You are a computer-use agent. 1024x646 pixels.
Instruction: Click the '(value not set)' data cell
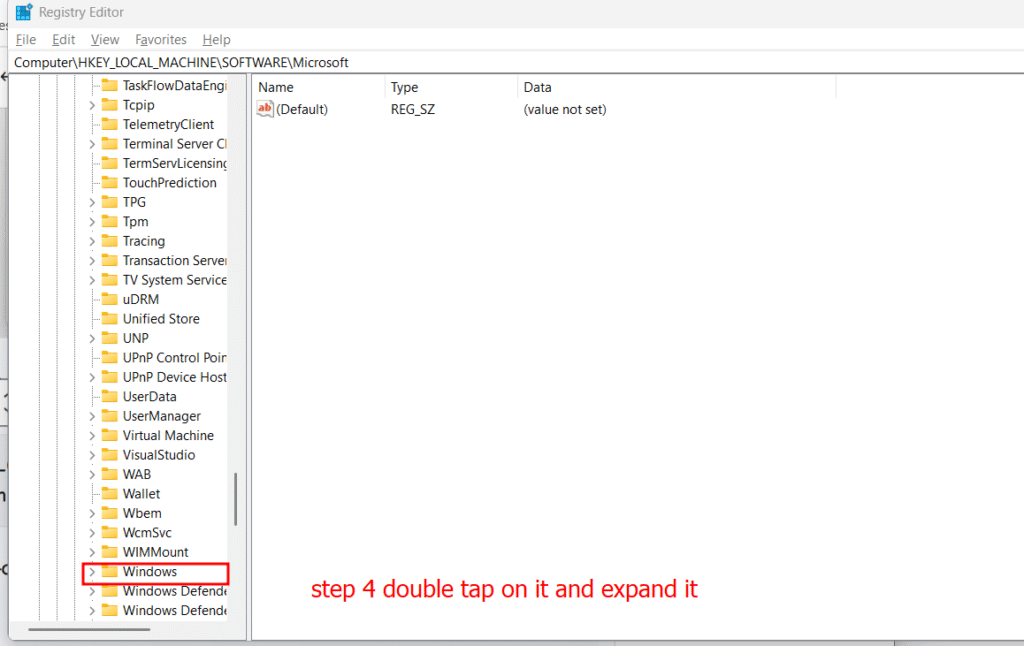[x=565, y=109]
